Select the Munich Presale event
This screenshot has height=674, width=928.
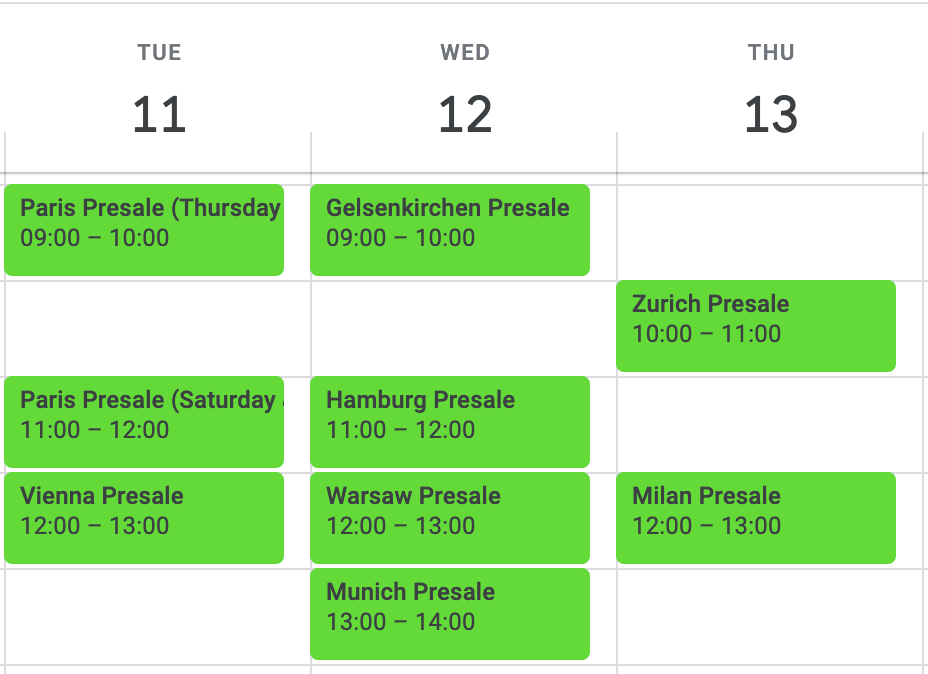click(450, 613)
